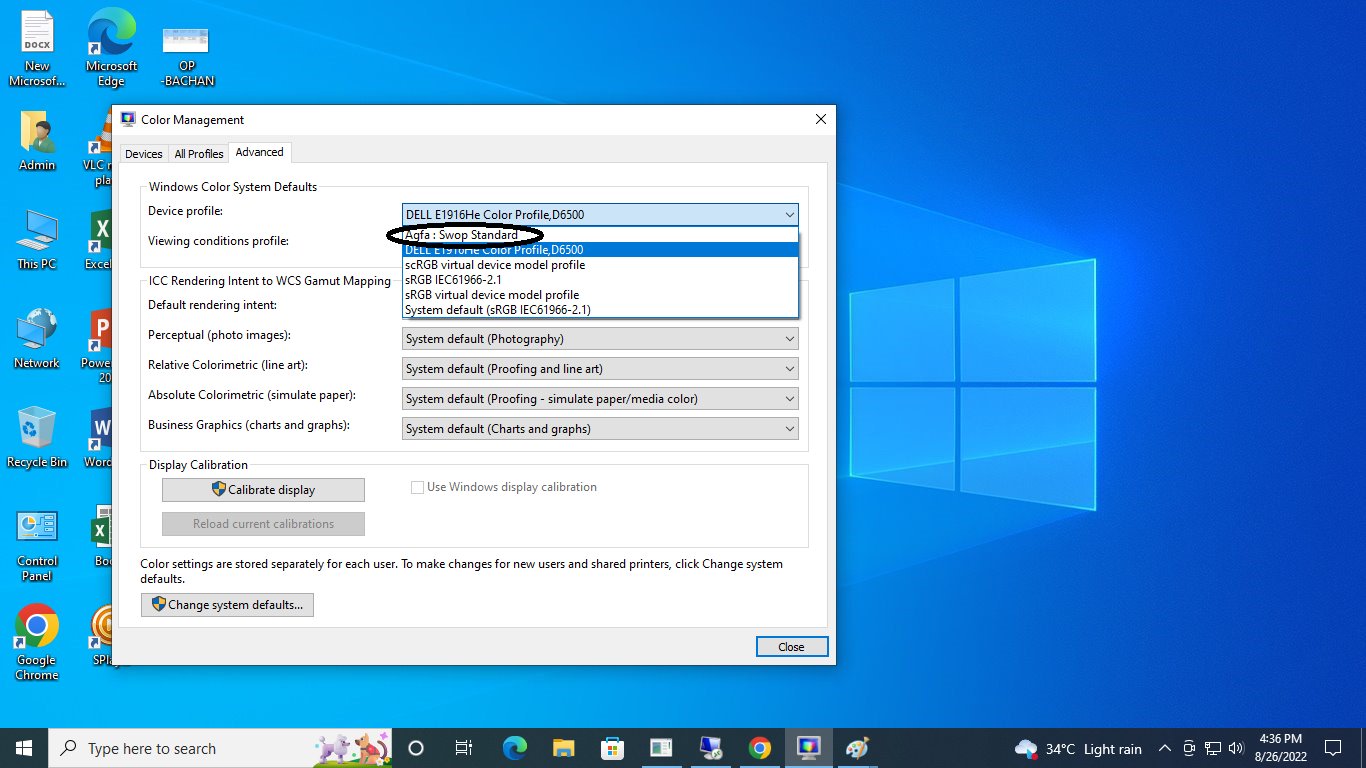Open Task View on the taskbar
Image resolution: width=1366 pixels, height=768 pixels.
click(464, 748)
